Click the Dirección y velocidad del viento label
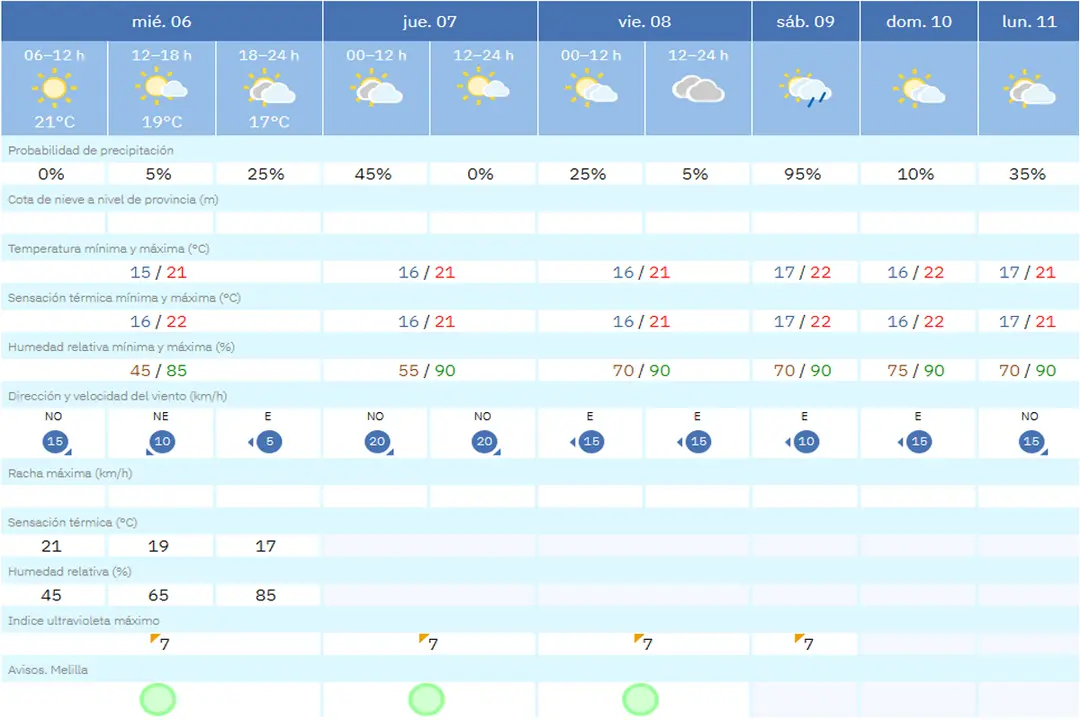The height and width of the screenshot is (720, 1080). 117,396
